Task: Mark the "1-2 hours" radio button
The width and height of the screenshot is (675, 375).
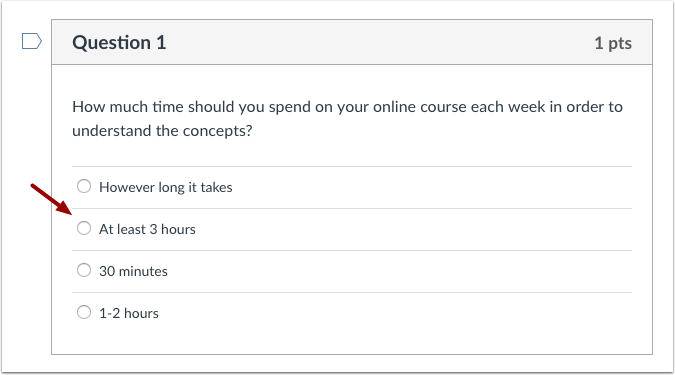Action: (x=84, y=312)
